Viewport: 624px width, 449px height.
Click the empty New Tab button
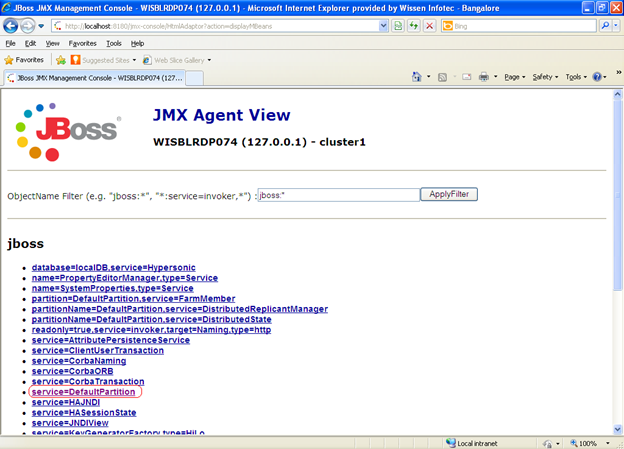coord(195,78)
